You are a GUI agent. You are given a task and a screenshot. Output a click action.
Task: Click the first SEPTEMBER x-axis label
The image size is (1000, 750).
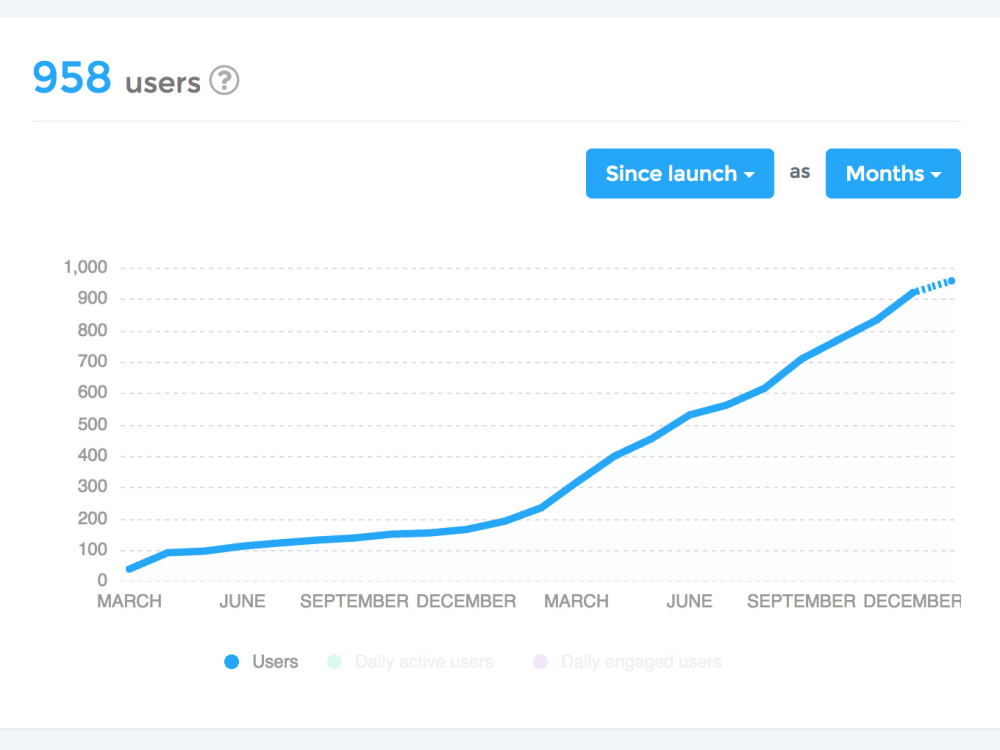(355, 601)
